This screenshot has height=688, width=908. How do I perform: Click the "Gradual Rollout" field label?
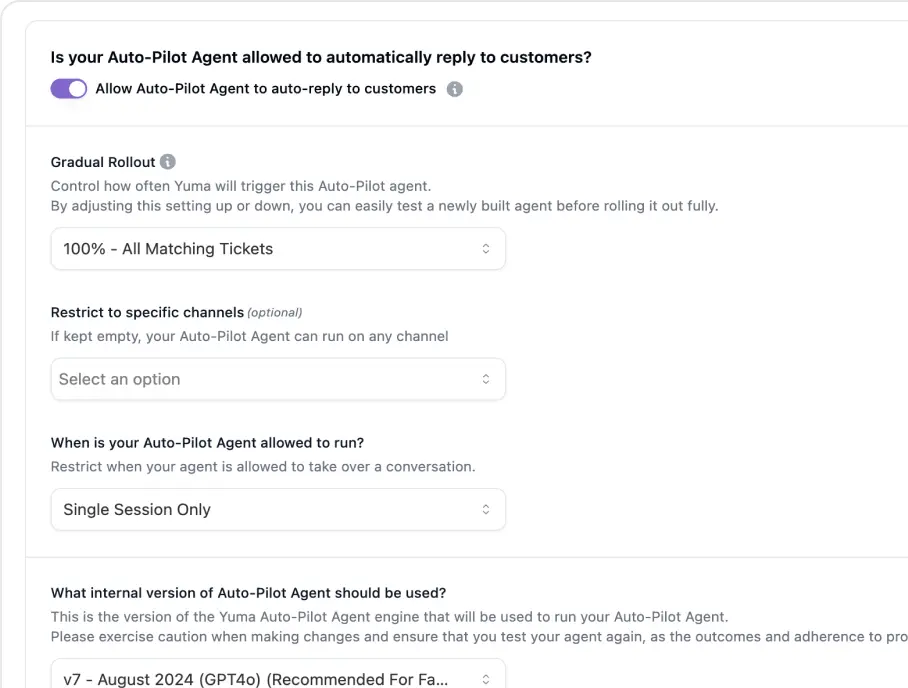[103, 162]
